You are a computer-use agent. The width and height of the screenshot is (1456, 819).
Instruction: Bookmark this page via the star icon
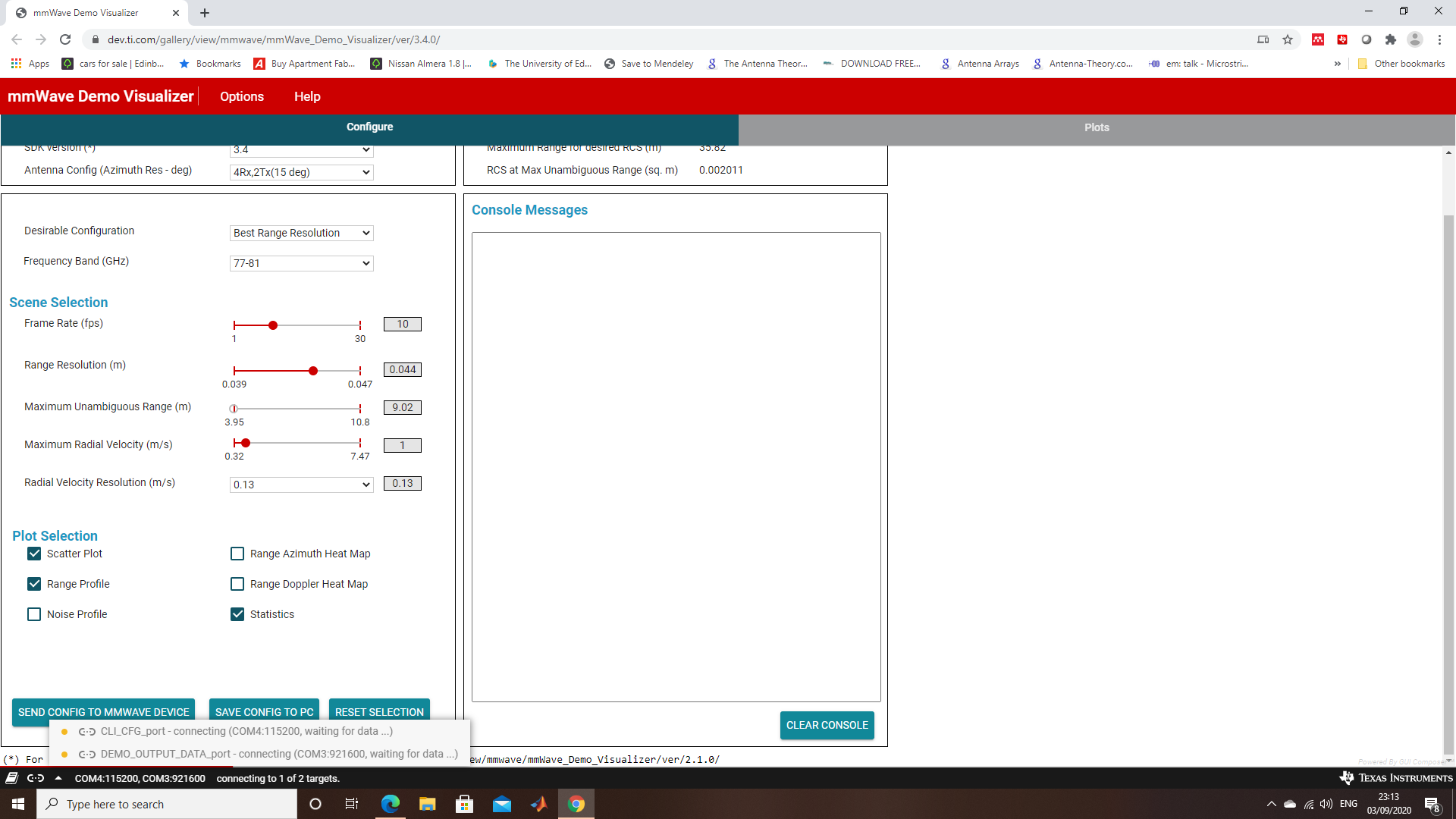coord(1288,39)
